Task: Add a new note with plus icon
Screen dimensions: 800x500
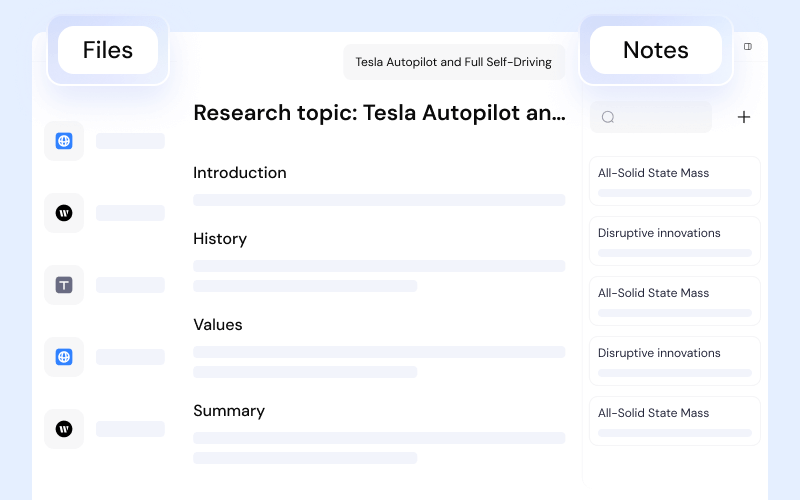Action: click(x=743, y=117)
